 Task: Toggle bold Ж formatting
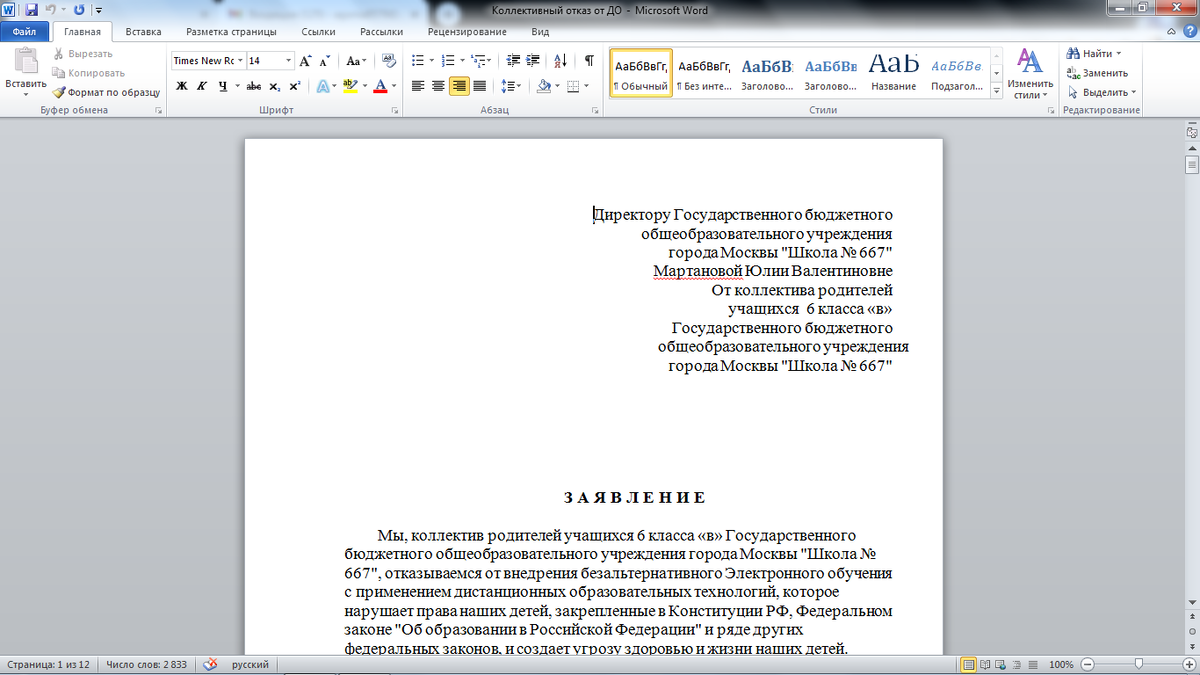click(x=181, y=86)
